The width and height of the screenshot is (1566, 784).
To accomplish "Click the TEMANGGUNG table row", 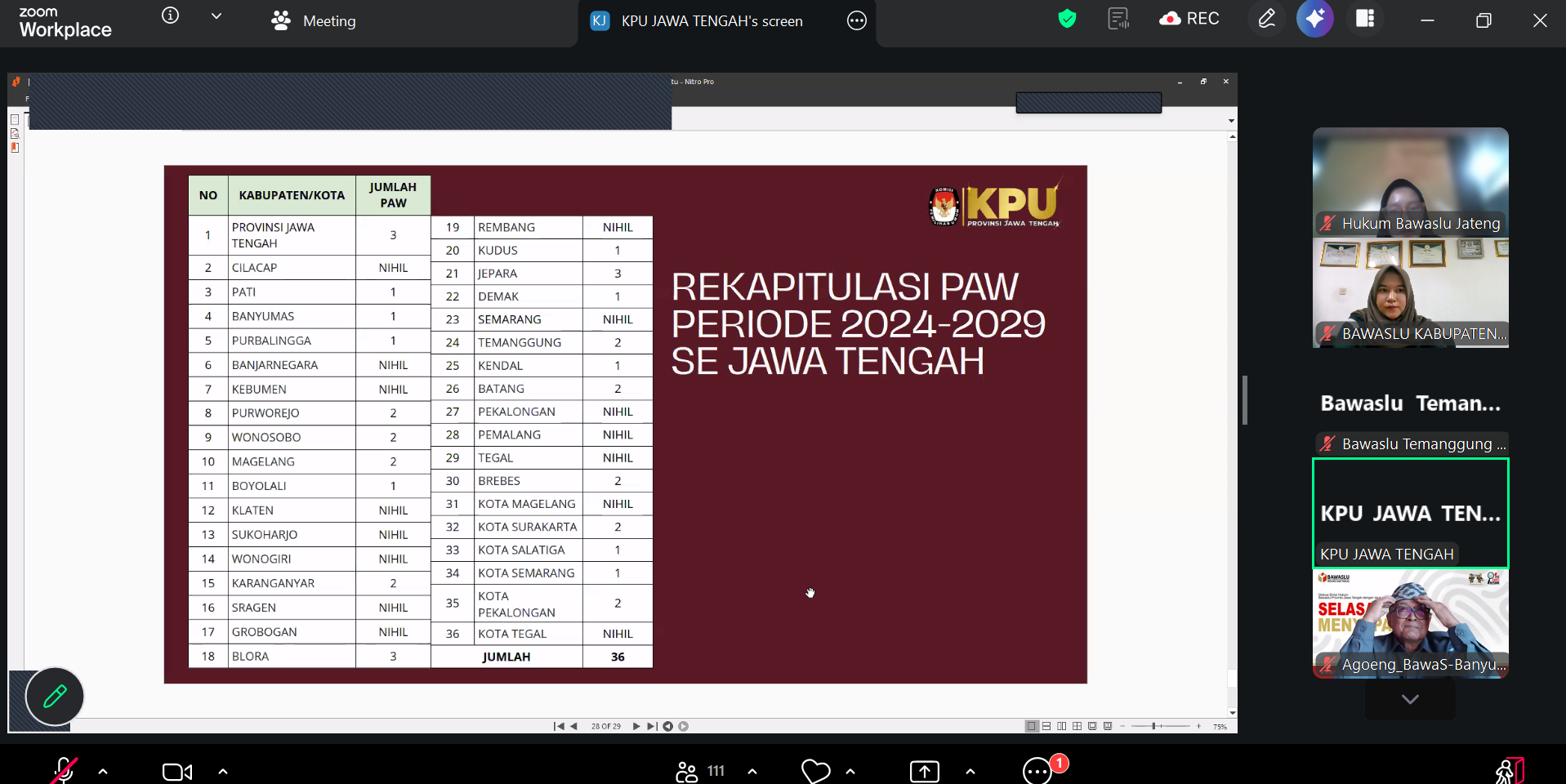I will tap(542, 342).
